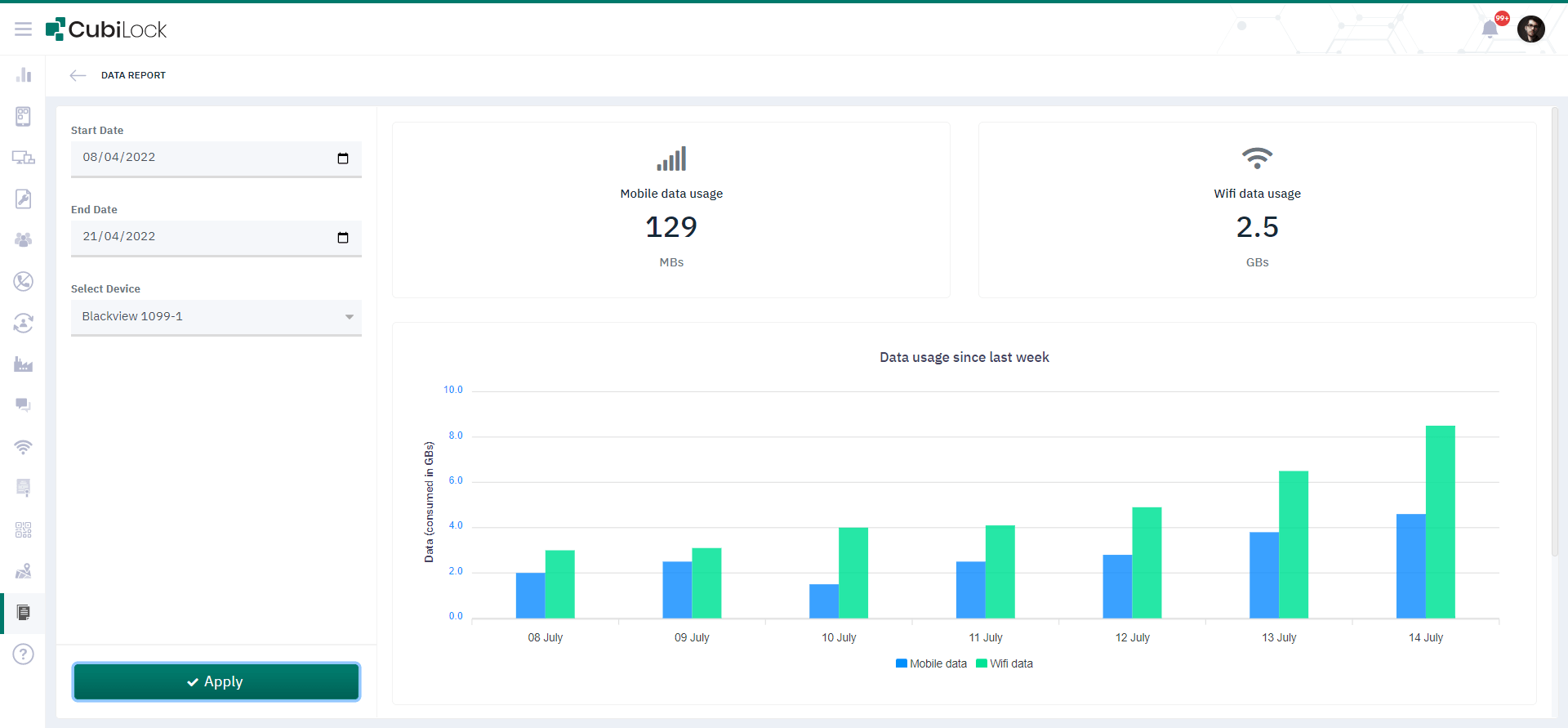Click the CubiLock logo
Viewport: 1568px width, 728px height.
tap(106, 29)
